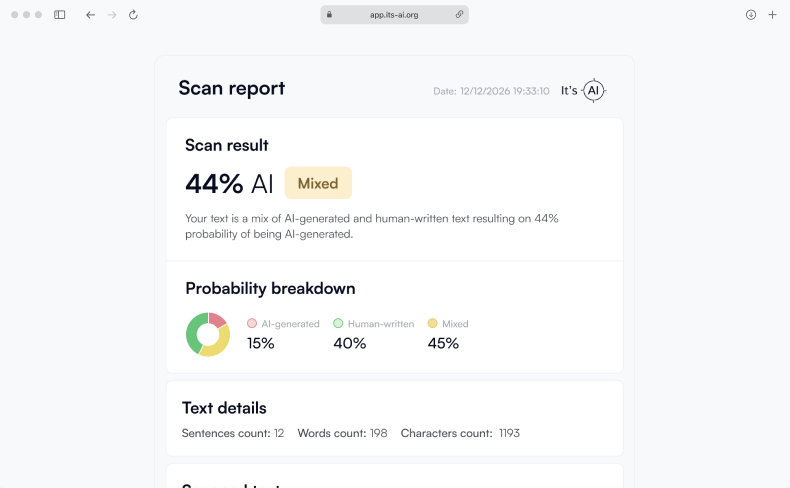Screen dimensions: 790x488
Task: Click the yellow Mixed result badge
Action: (x=318, y=183)
